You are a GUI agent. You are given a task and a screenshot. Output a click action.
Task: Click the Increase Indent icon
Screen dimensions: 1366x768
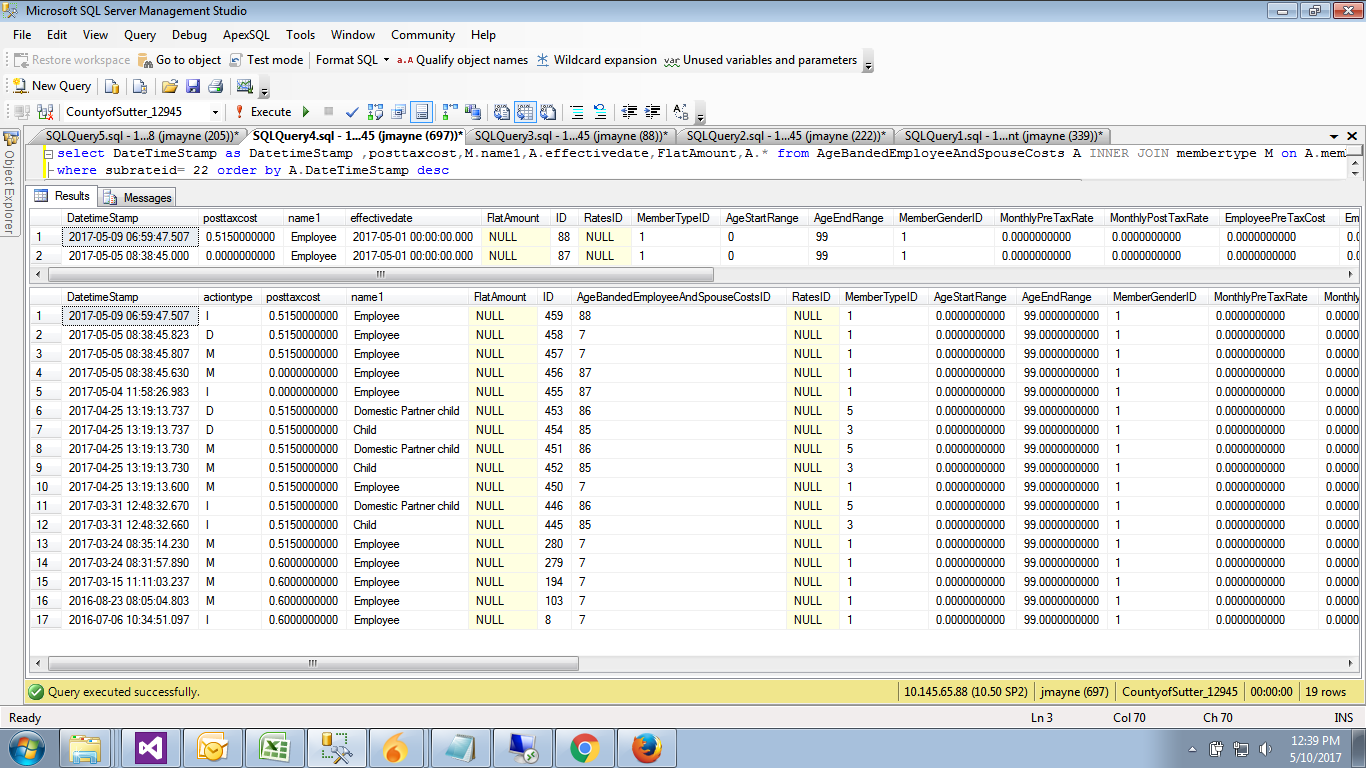point(653,112)
